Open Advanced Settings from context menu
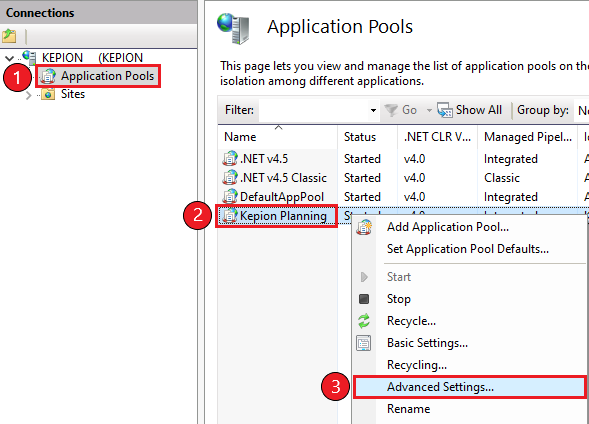Viewport: 589px width, 424px height. 470,387
